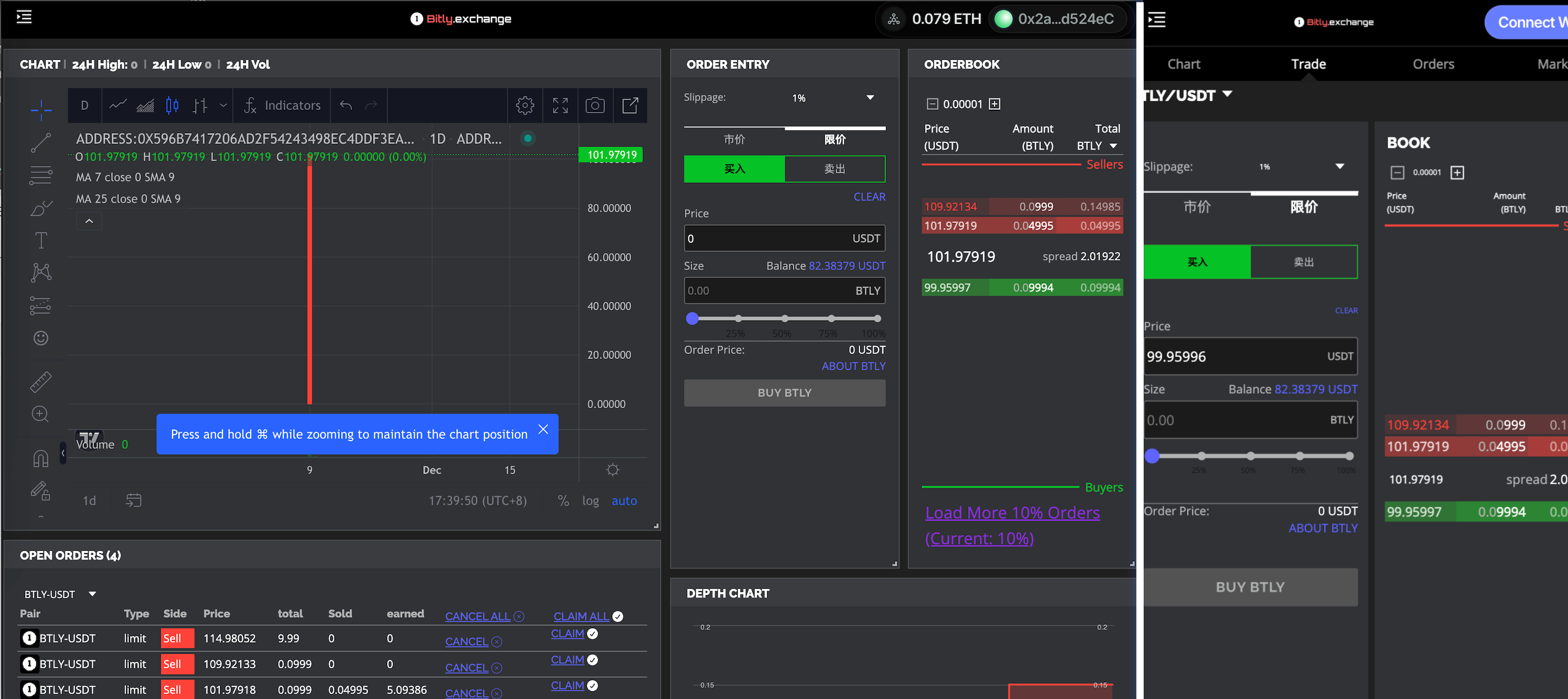Open the ABOUT BTLY link in Order Entry
The height and width of the screenshot is (699, 1568).
click(x=853, y=366)
